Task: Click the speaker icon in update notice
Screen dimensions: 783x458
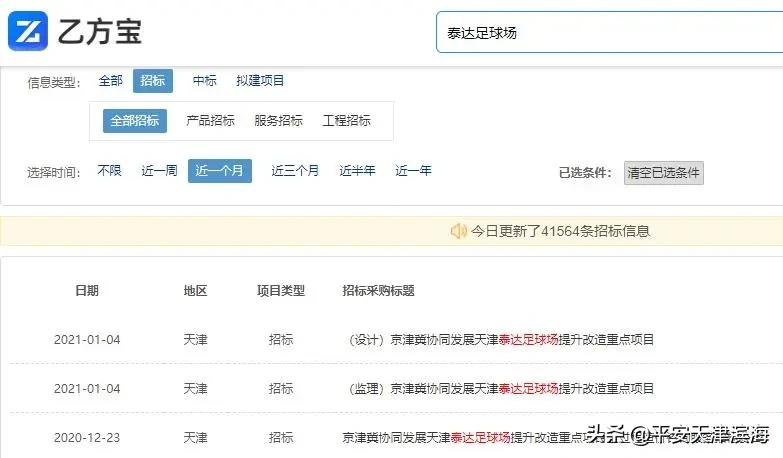Action: (458, 231)
